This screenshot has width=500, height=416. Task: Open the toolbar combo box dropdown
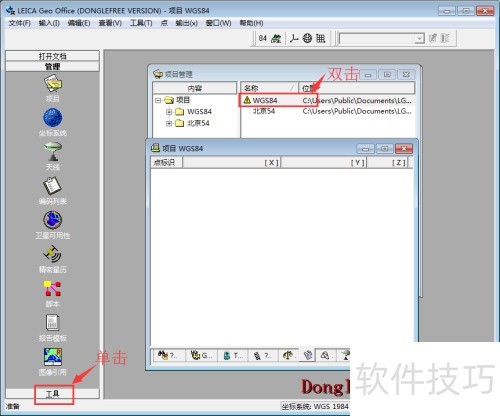coord(419,39)
